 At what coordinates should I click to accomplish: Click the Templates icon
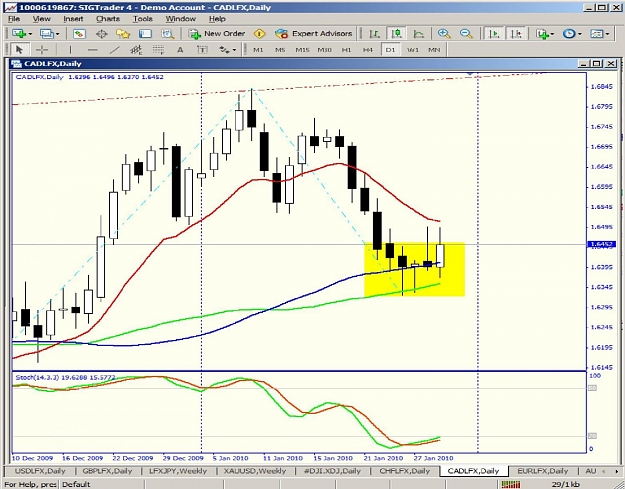pos(597,34)
